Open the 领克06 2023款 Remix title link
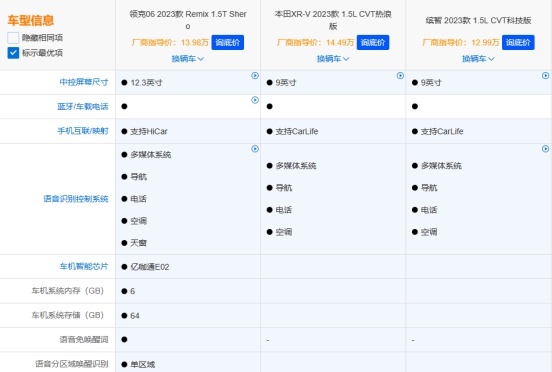This screenshot has height=372, width=552. (188, 20)
